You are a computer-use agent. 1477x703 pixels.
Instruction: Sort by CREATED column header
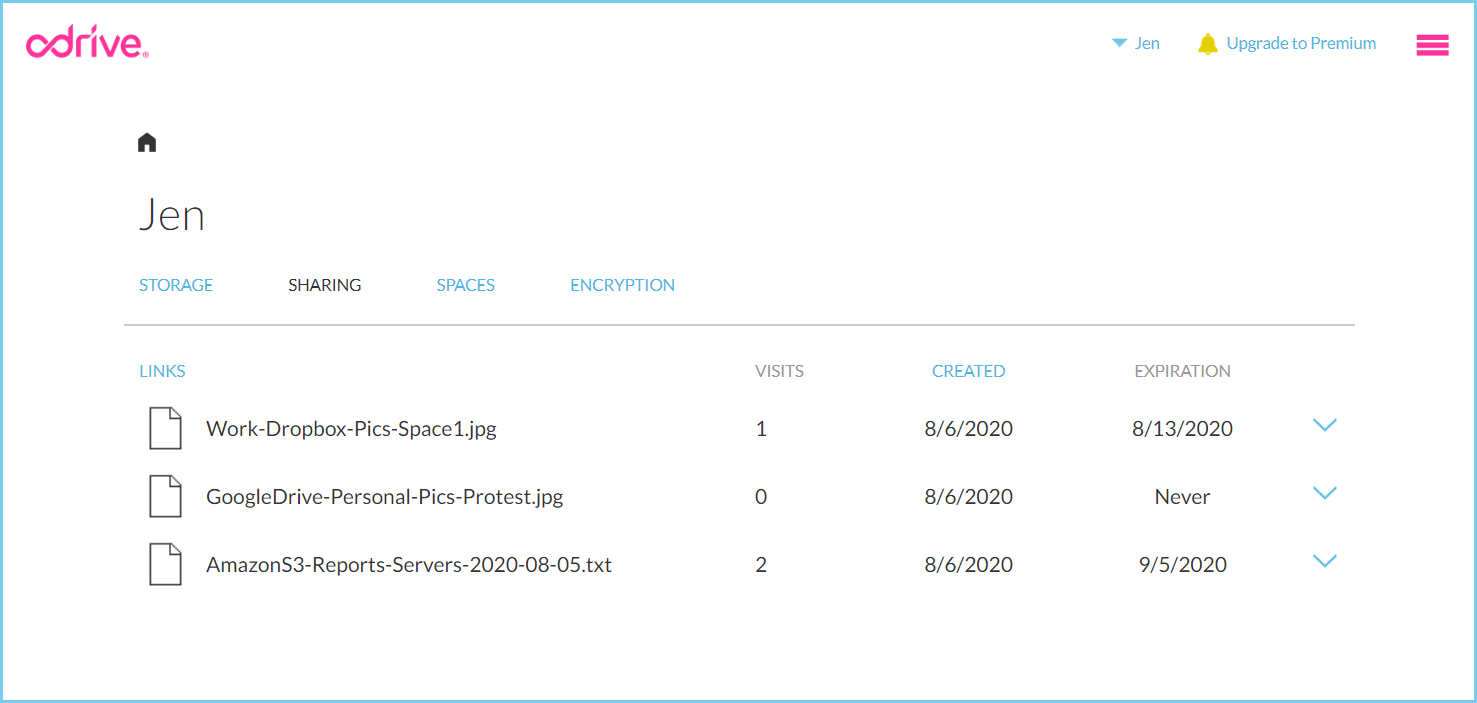pos(968,371)
